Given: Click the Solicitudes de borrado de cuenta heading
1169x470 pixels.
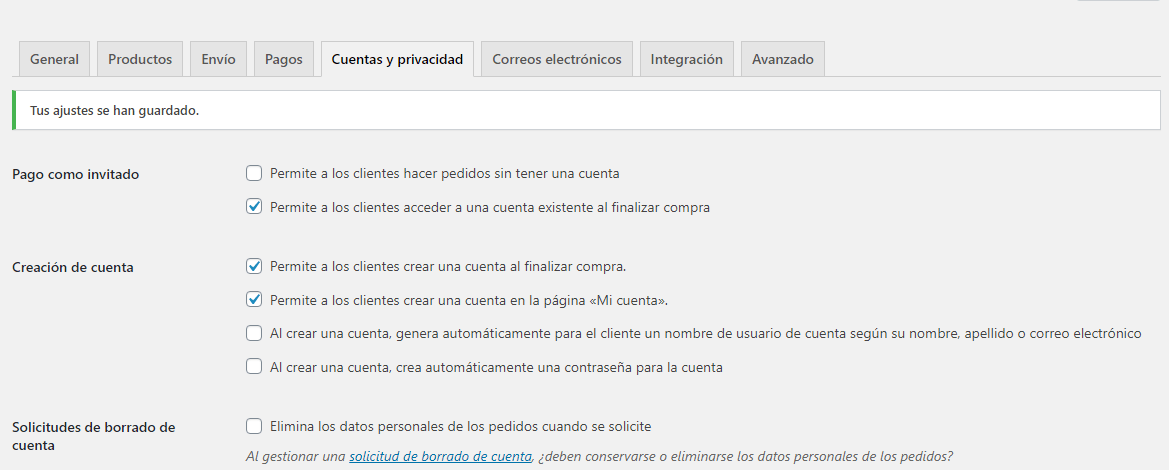Looking at the screenshot, I should pyautogui.click(x=94, y=436).
